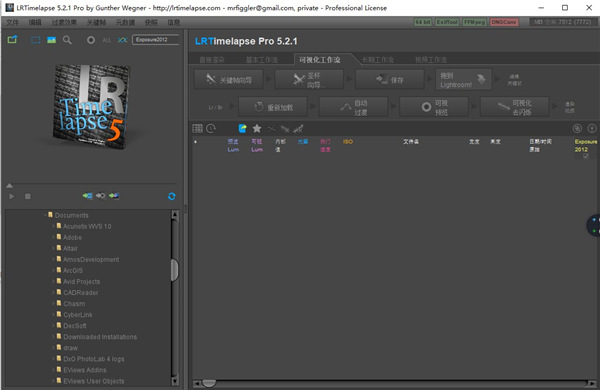Image resolution: width=600 pixels, height=390 pixels.
Task: Switch to the 基本工作流 tab
Action: tap(261, 60)
